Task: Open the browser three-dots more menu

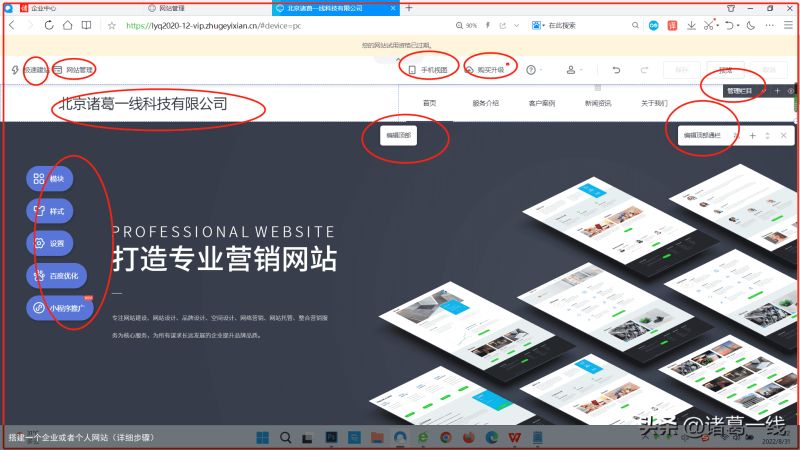Action: coord(770,25)
